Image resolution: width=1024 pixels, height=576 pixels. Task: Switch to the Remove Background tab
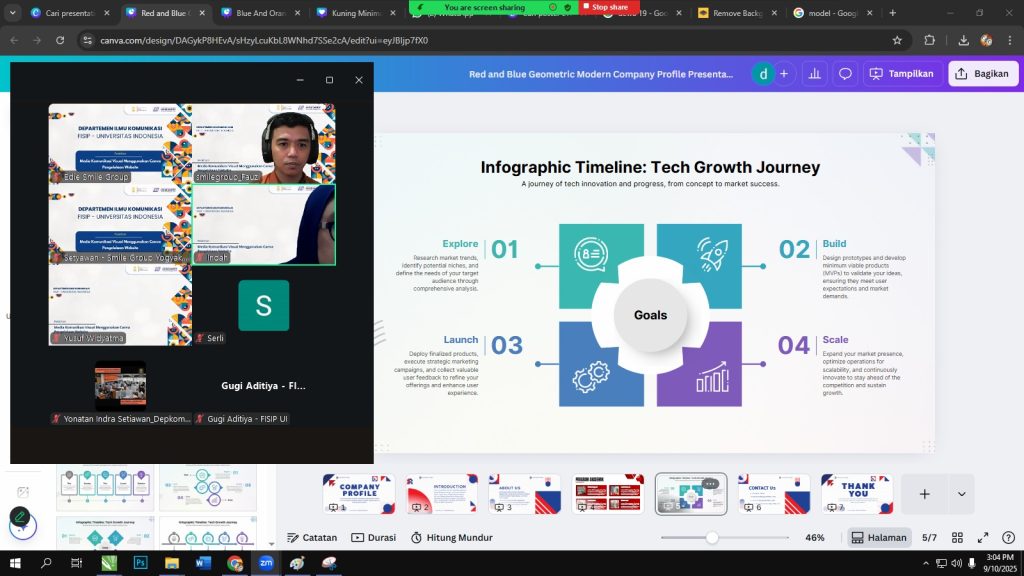point(733,13)
